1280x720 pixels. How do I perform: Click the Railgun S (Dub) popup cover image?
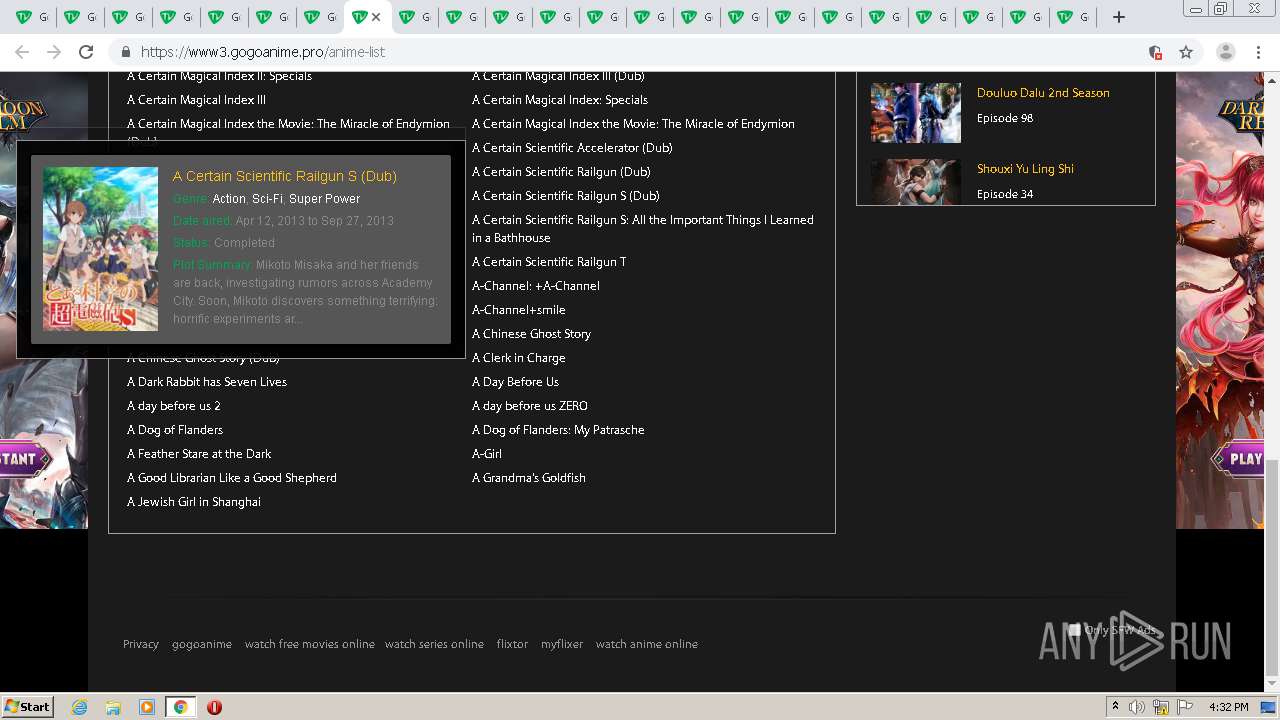pyautogui.click(x=100, y=249)
